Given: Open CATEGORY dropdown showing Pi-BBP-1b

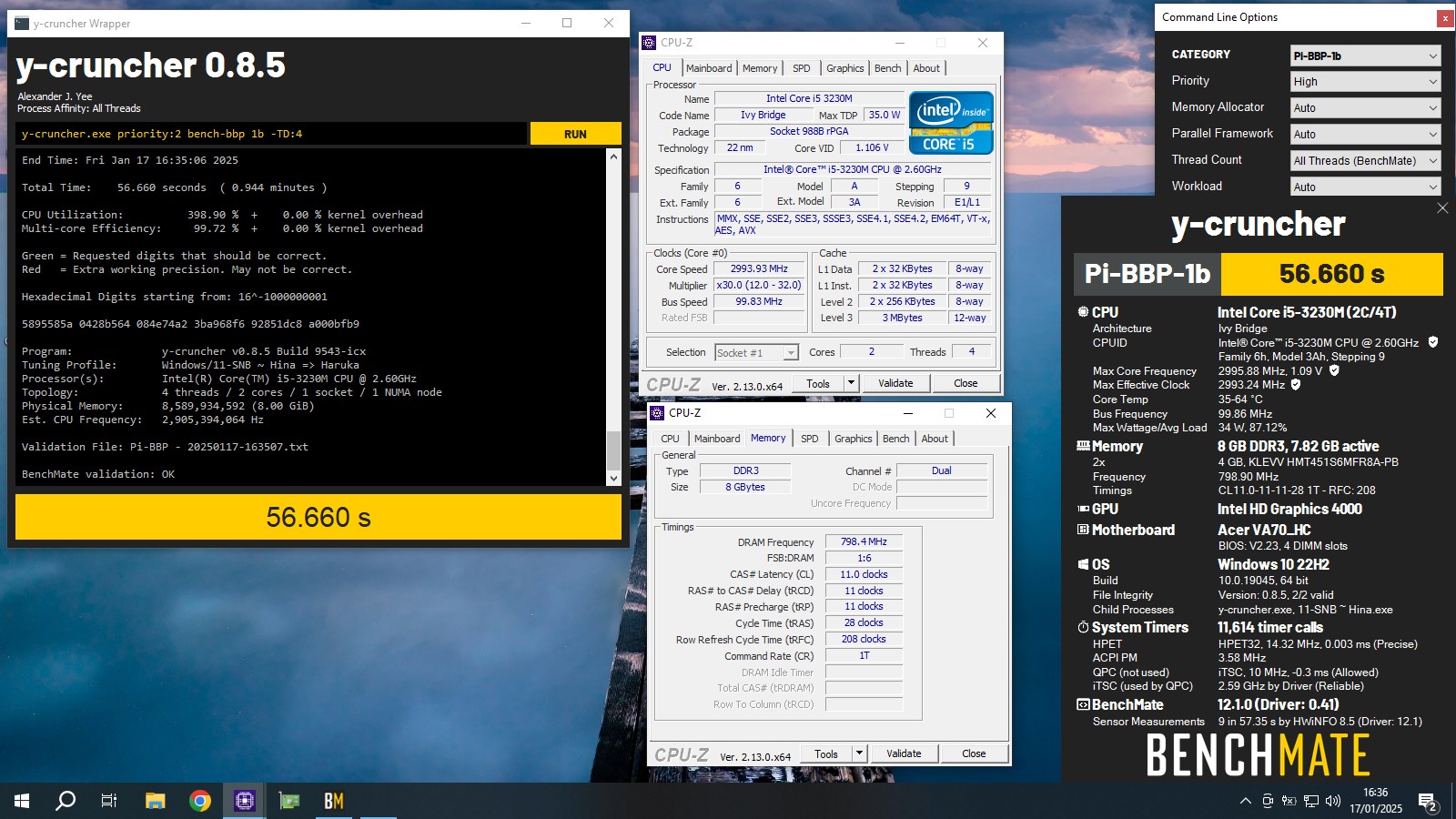Looking at the screenshot, I should pos(1365,56).
